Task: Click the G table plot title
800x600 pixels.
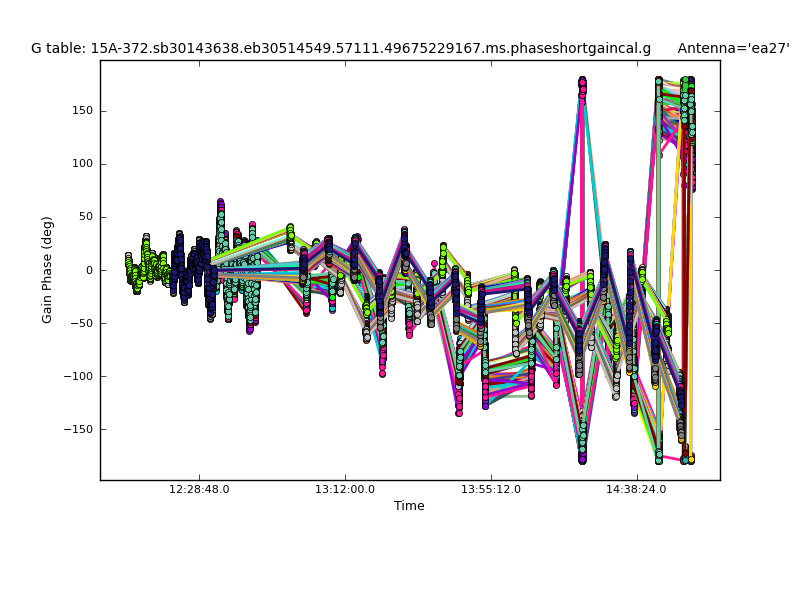Action: [x=340, y=48]
